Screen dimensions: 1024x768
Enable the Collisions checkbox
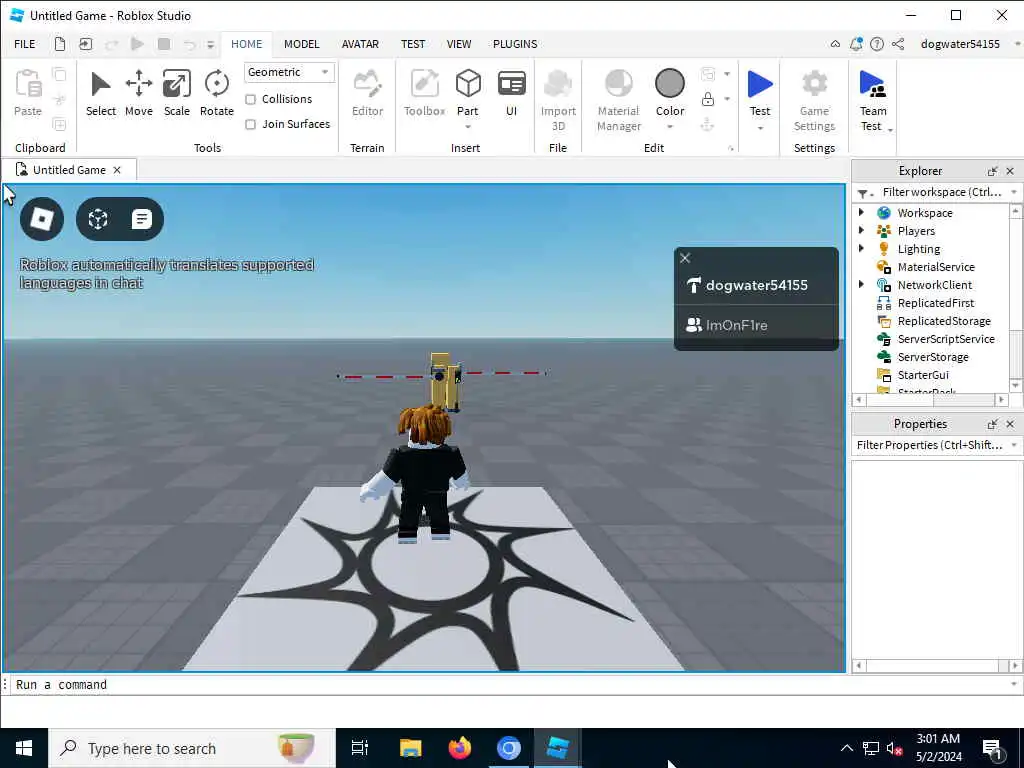tap(250, 99)
